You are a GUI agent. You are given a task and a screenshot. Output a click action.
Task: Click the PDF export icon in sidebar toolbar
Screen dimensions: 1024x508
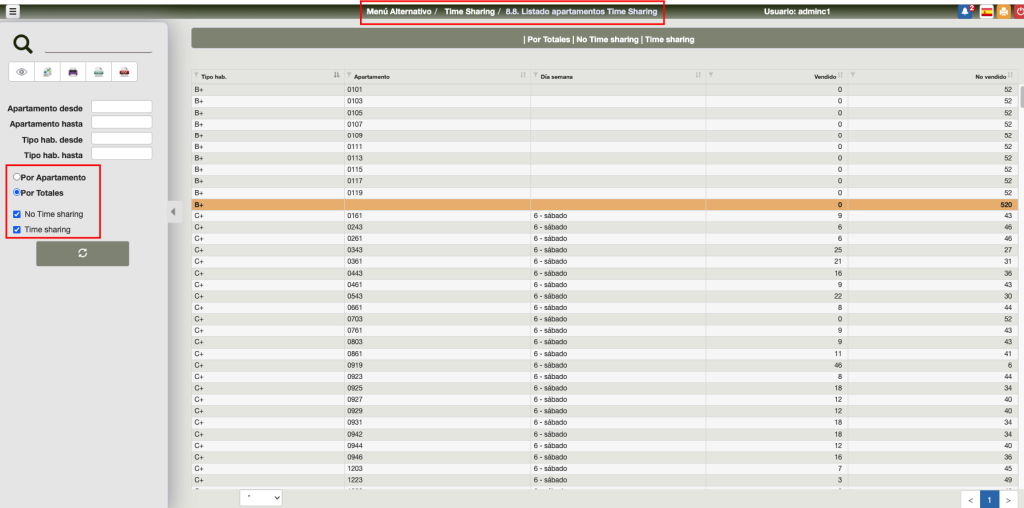tap(123, 72)
